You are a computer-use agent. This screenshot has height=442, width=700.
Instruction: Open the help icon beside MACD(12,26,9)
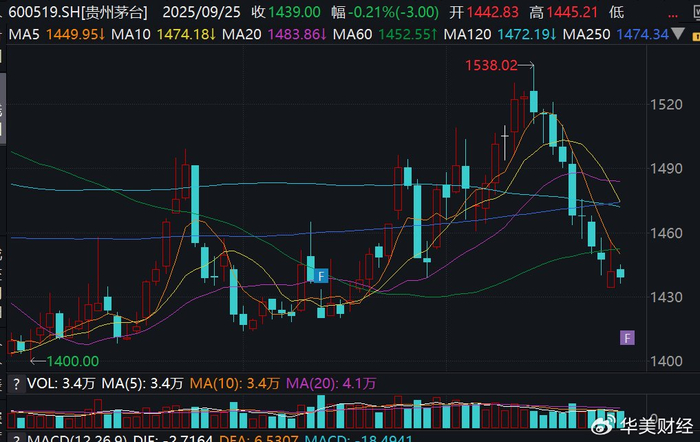pos(16,438)
